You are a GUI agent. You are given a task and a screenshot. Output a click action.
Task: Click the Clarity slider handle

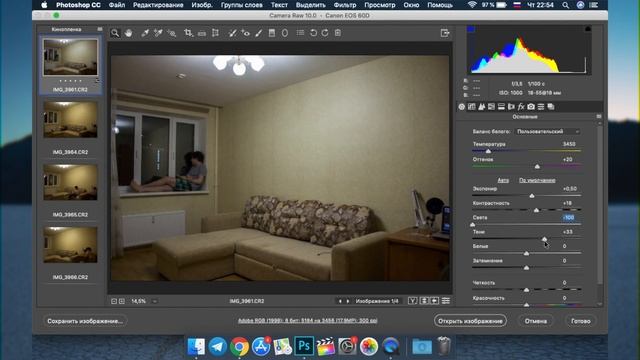pos(527,290)
